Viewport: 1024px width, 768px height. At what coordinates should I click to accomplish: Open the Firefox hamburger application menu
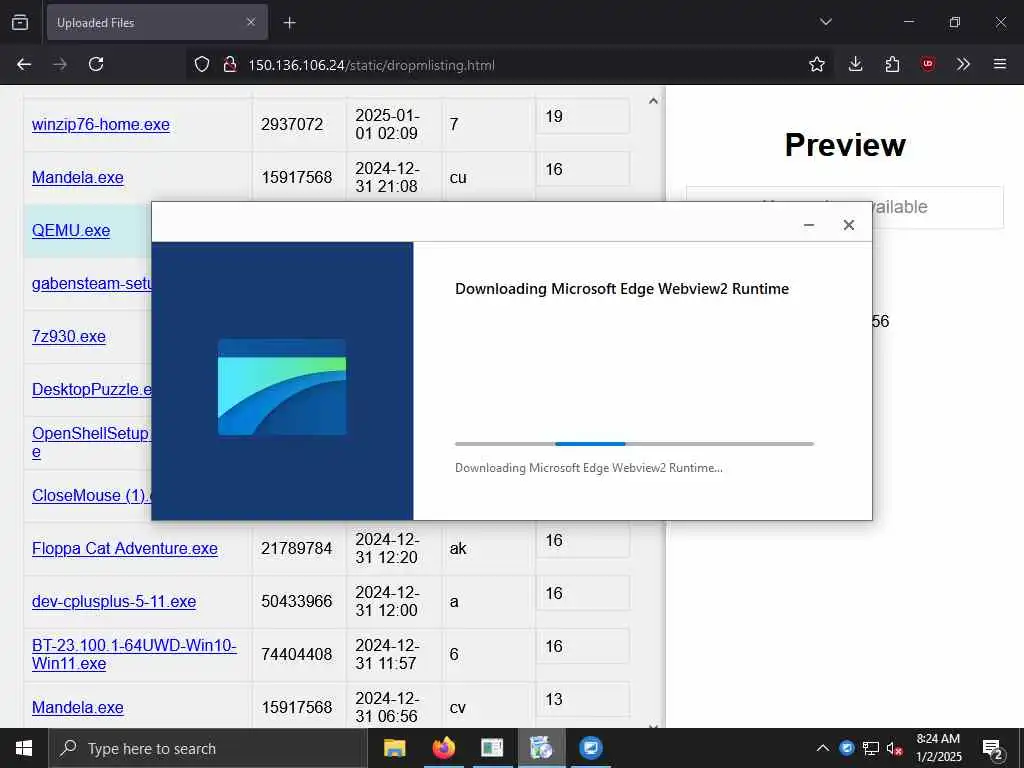[x=1000, y=64]
